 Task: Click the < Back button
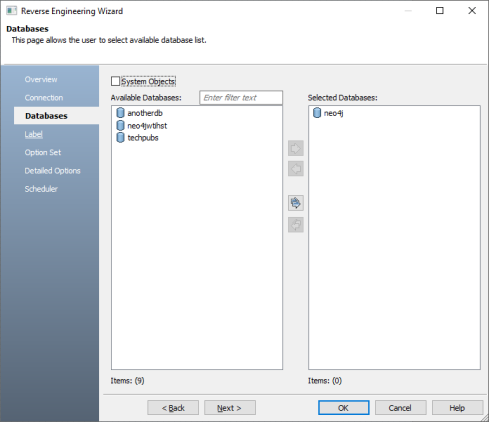pyautogui.click(x=173, y=408)
